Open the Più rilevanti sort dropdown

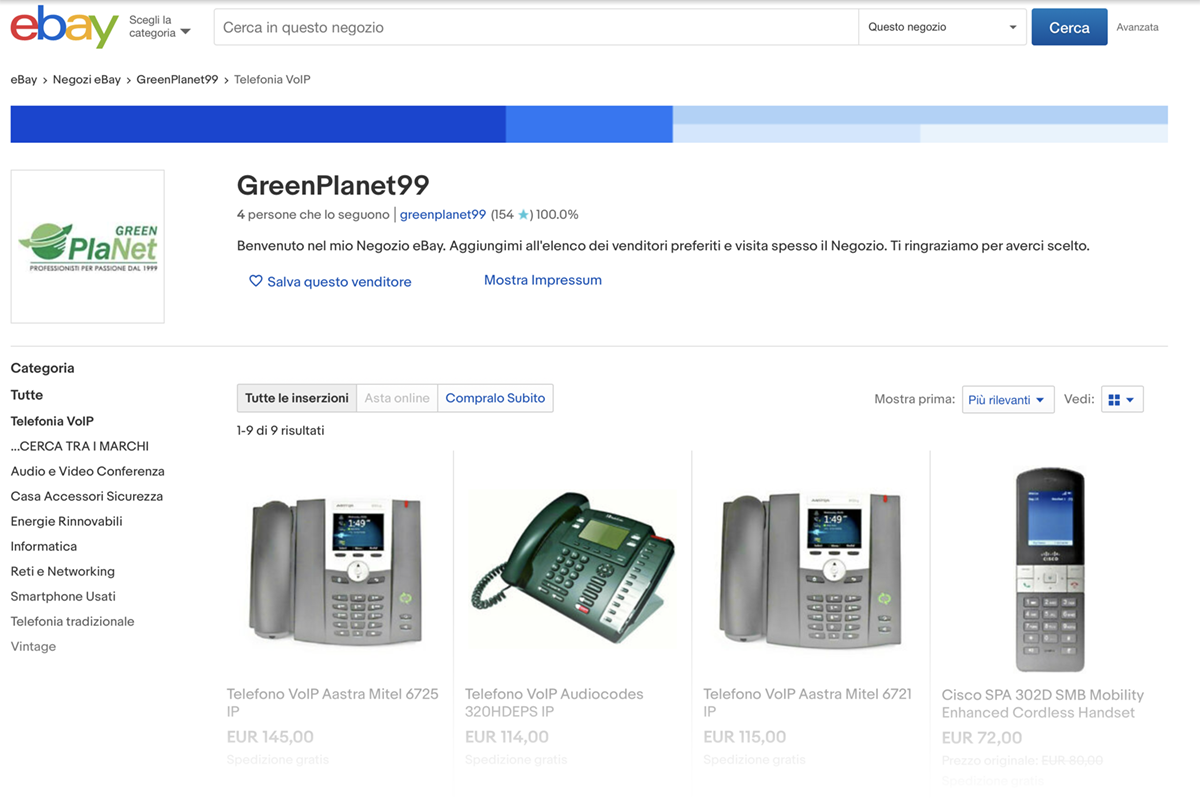(1008, 399)
